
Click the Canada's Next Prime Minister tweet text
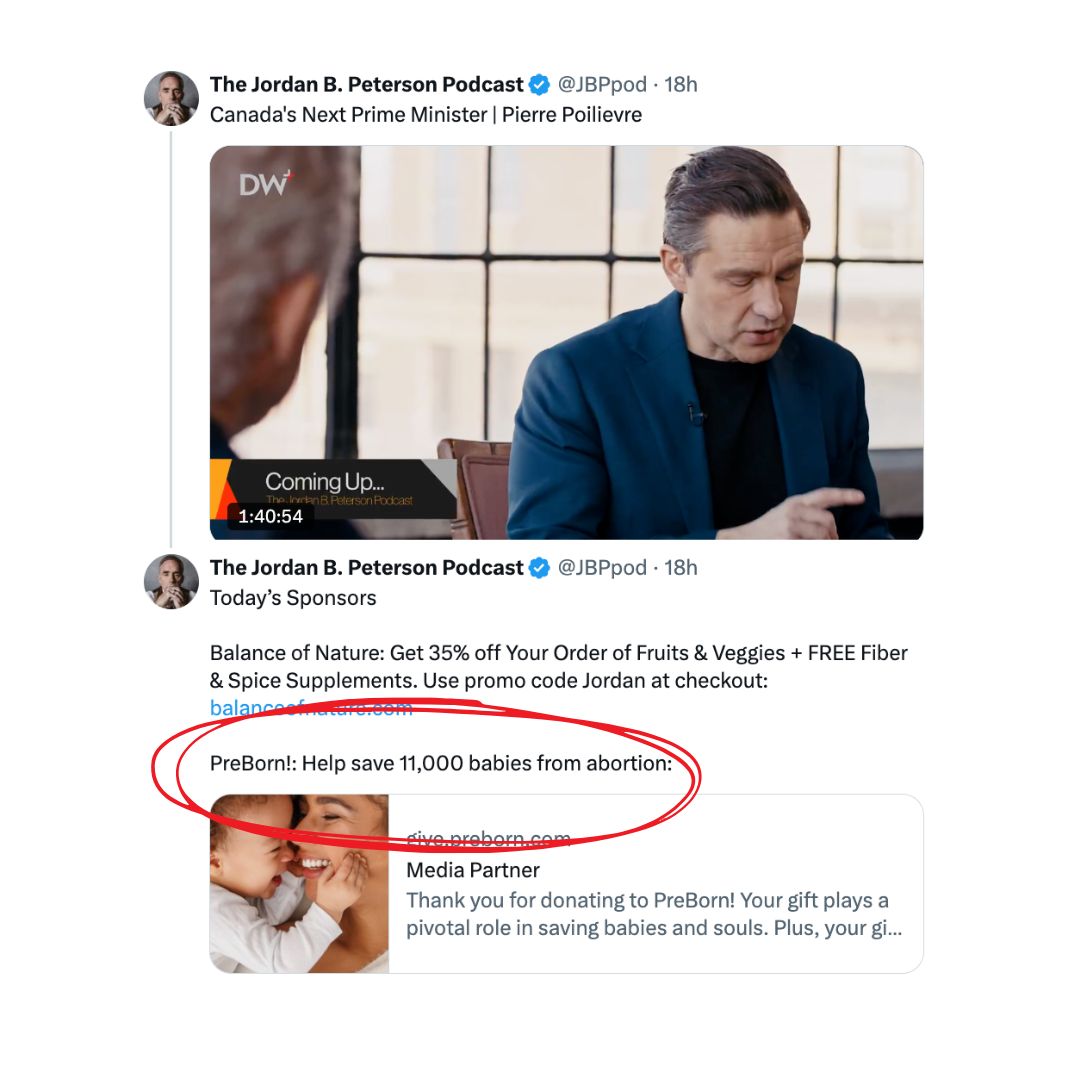[426, 115]
